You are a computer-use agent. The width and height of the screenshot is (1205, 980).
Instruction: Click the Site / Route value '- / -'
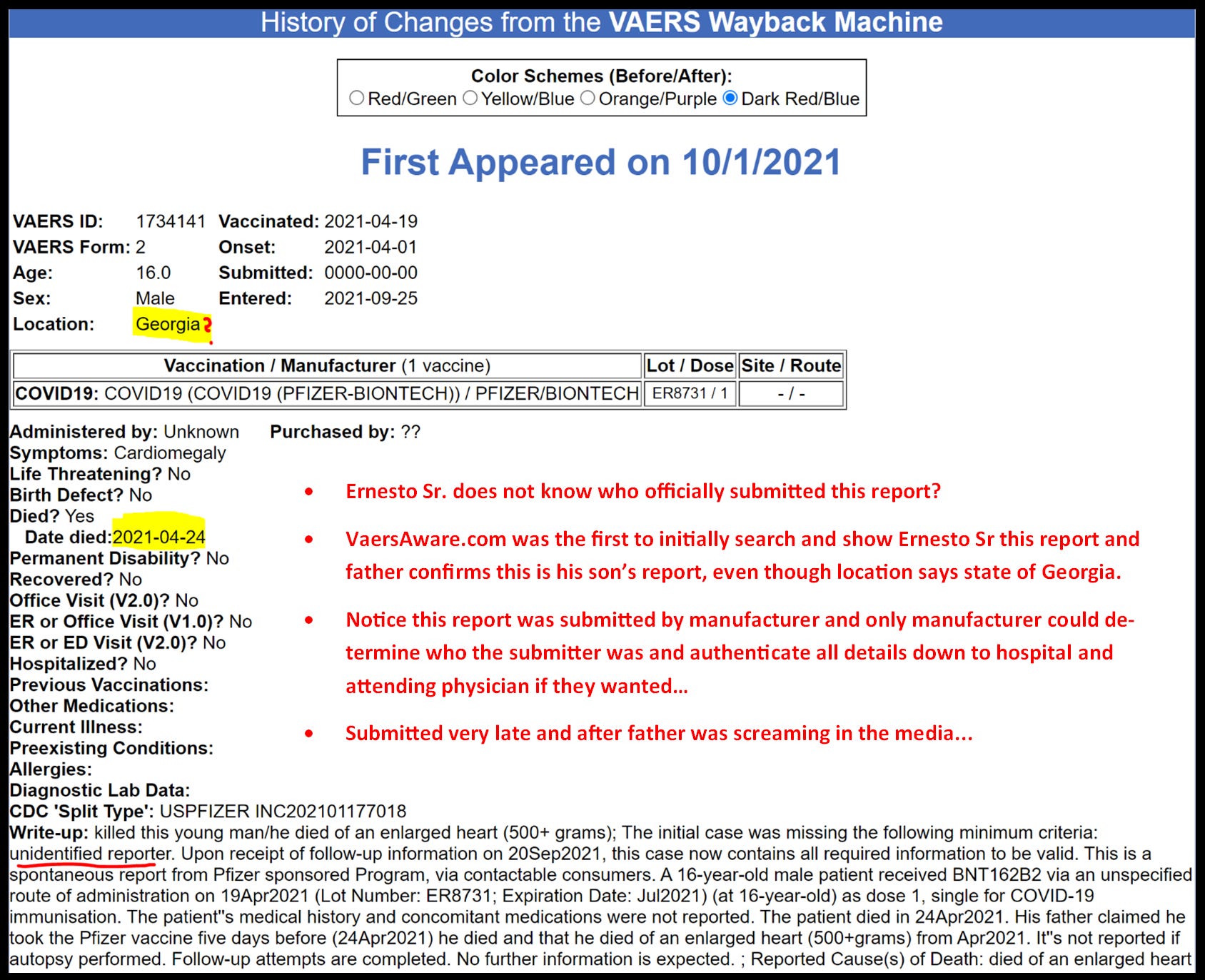(x=791, y=393)
